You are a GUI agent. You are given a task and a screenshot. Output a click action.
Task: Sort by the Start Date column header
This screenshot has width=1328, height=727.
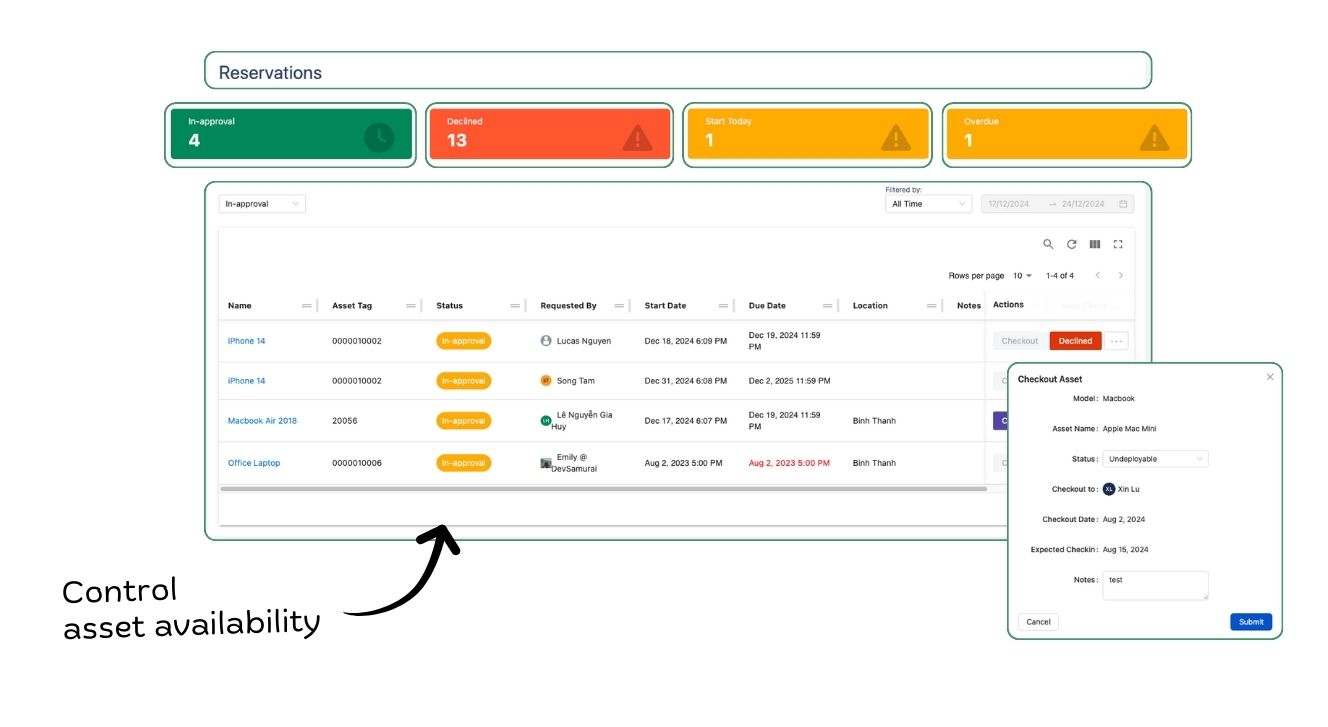[665, 306]
